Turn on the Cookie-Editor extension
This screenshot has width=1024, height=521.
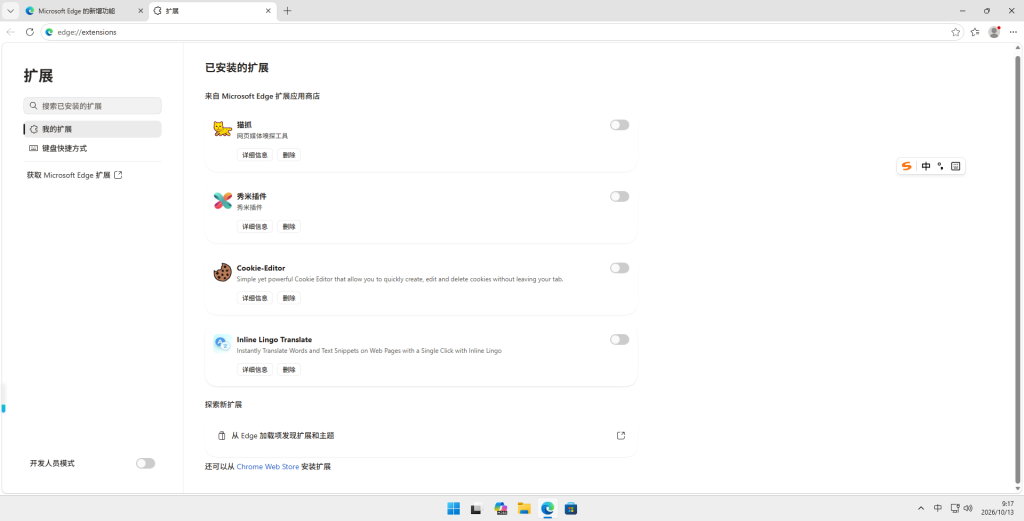click(619, 268)
